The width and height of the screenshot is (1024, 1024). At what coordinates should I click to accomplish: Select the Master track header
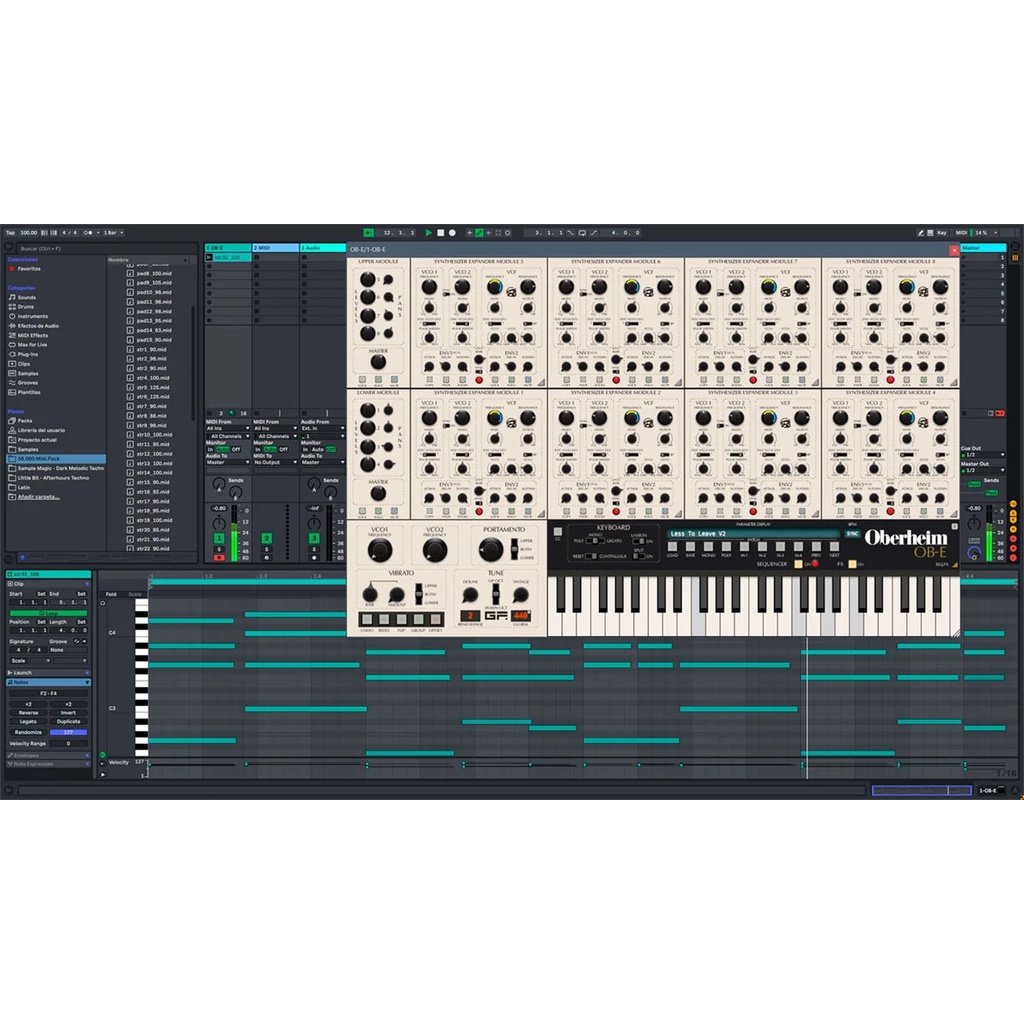(983, 248)
